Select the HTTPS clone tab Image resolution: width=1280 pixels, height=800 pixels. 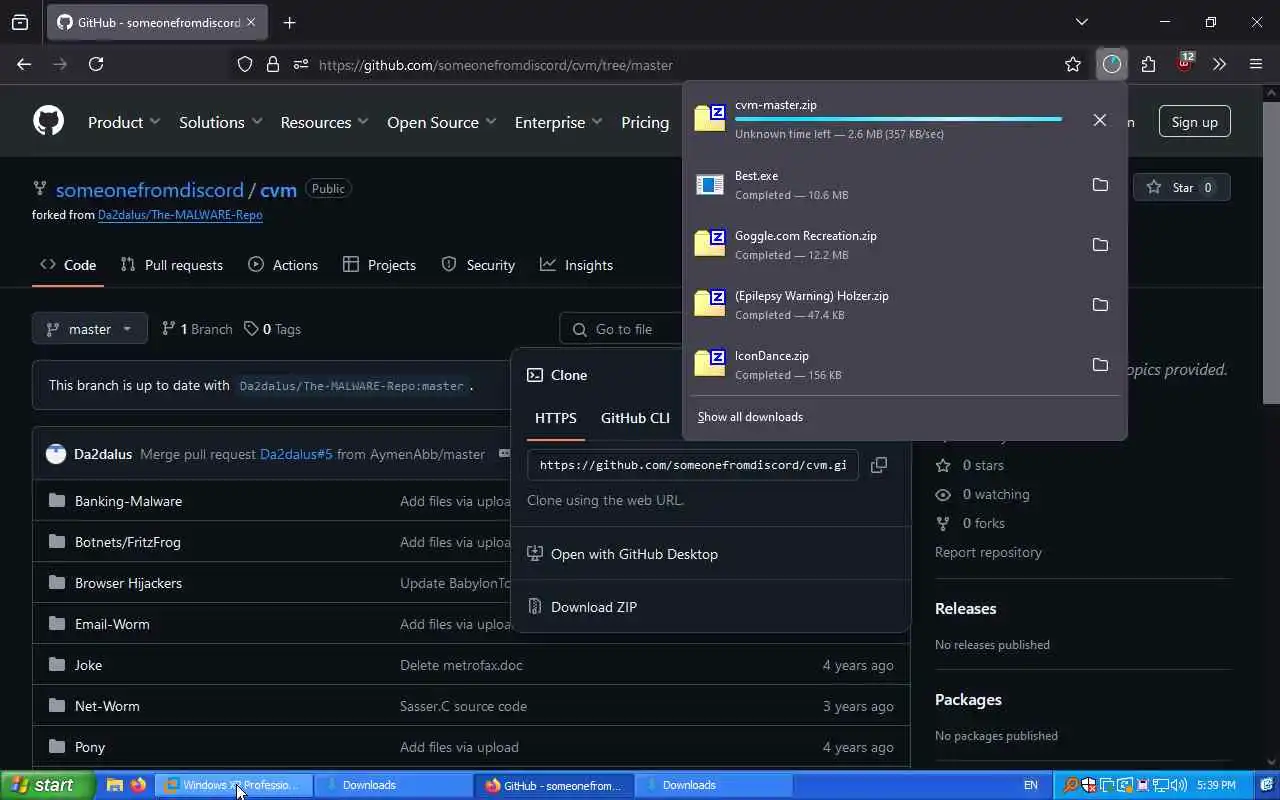tap(556, 418)
